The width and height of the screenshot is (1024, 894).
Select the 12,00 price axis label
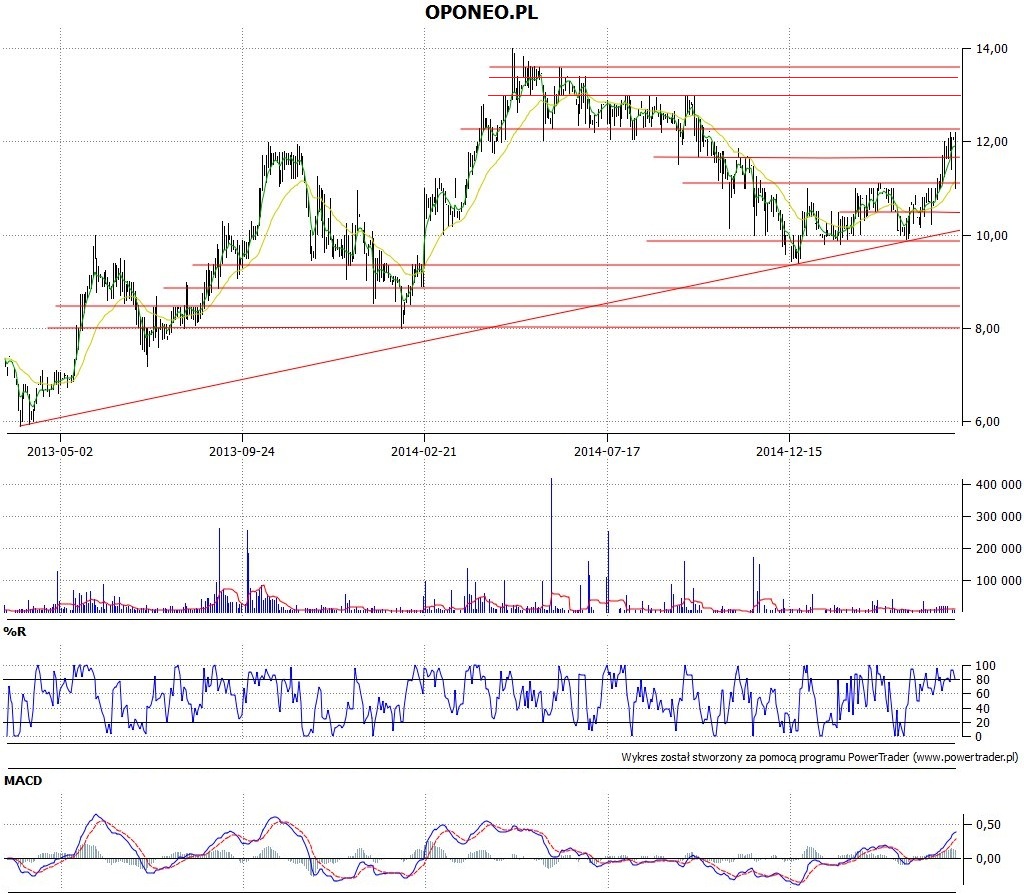[x=991, y=142]
